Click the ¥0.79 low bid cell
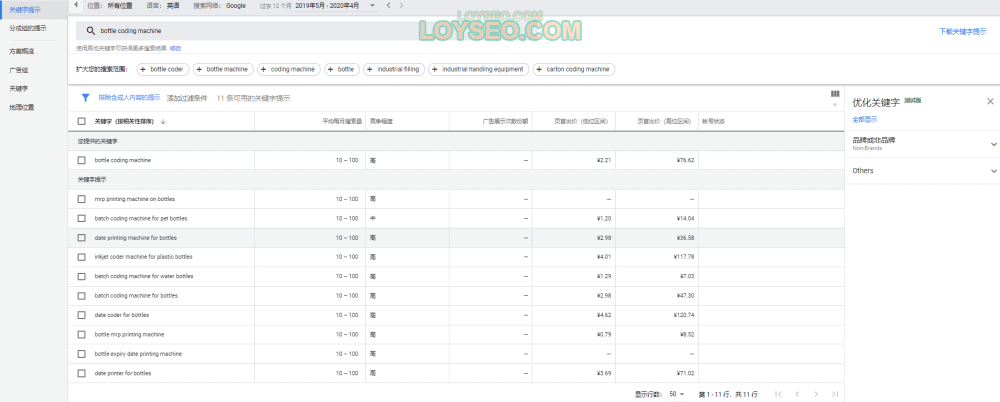 pos(603,334)
